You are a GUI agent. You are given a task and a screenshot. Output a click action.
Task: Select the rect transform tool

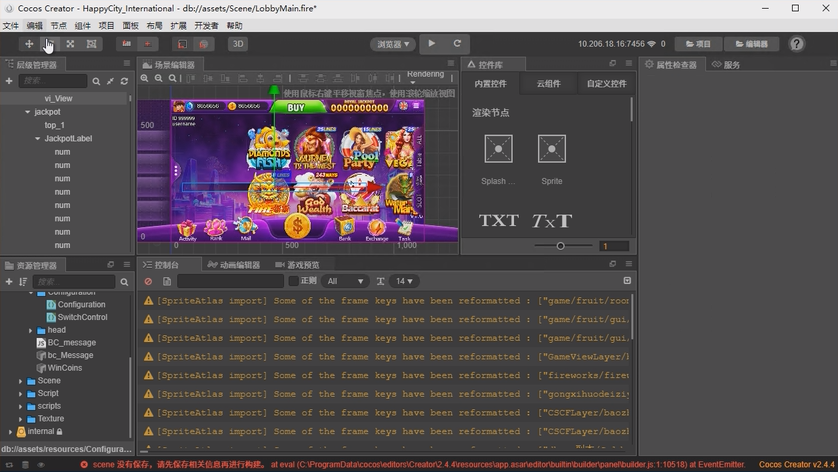(x=91, y=44)
